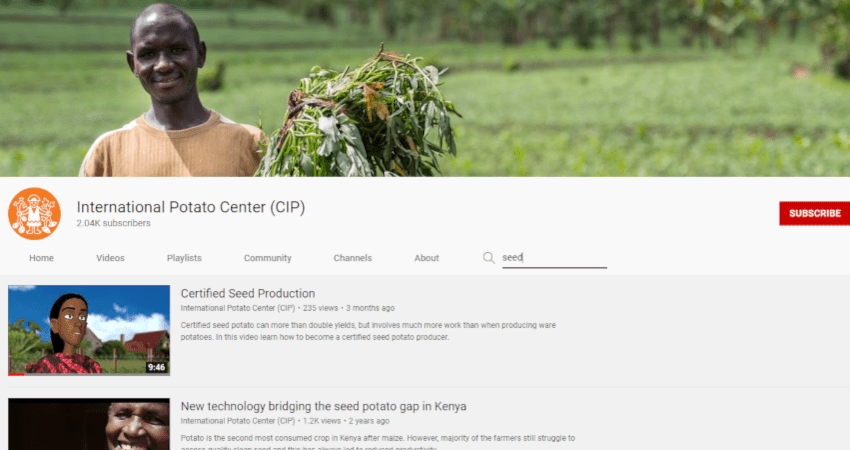
Task: Click the channel search magnifier icon
Action: point(488,258)
